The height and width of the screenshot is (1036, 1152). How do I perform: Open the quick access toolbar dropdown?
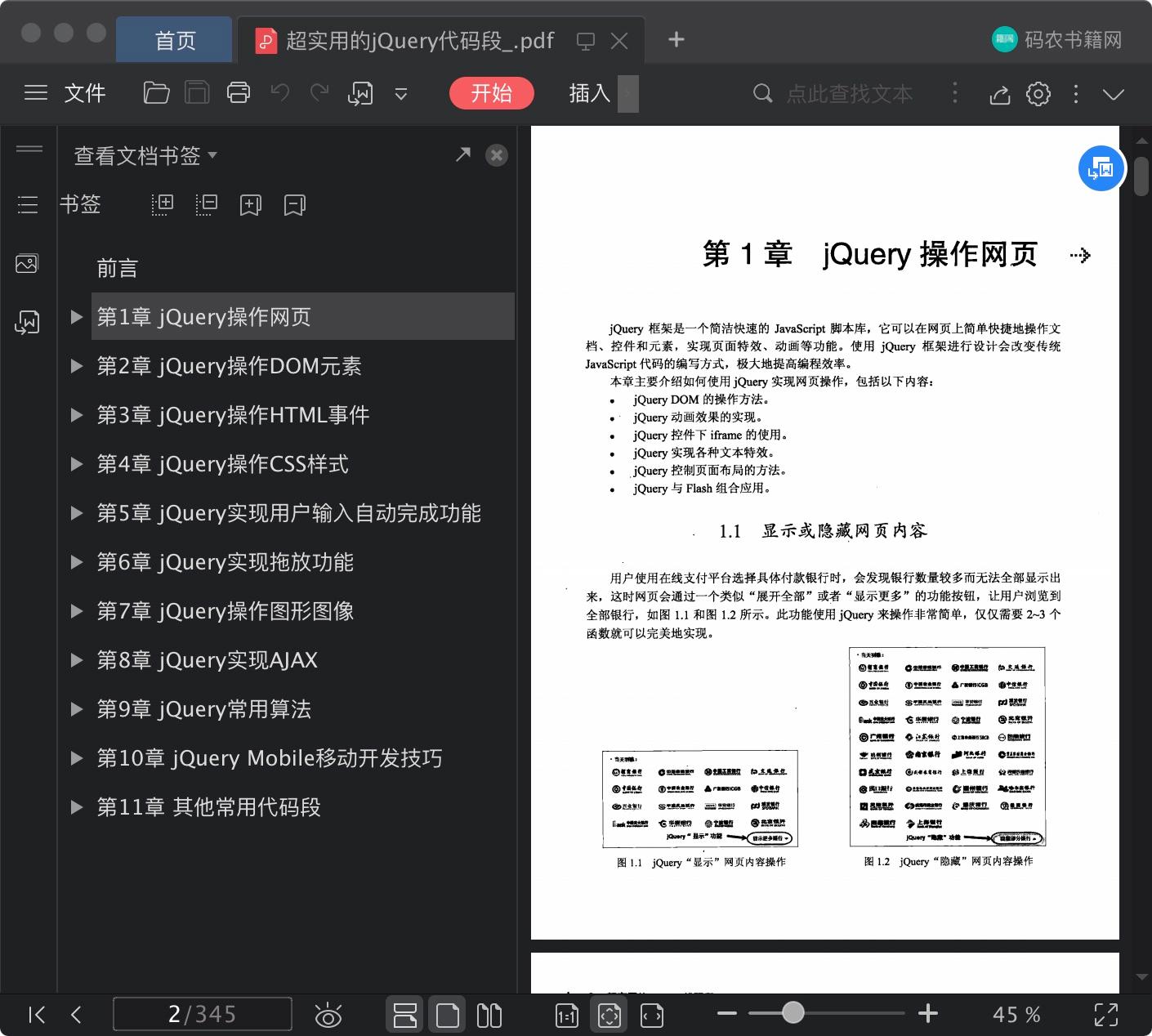pyautogui.click(x=401, y=94)
